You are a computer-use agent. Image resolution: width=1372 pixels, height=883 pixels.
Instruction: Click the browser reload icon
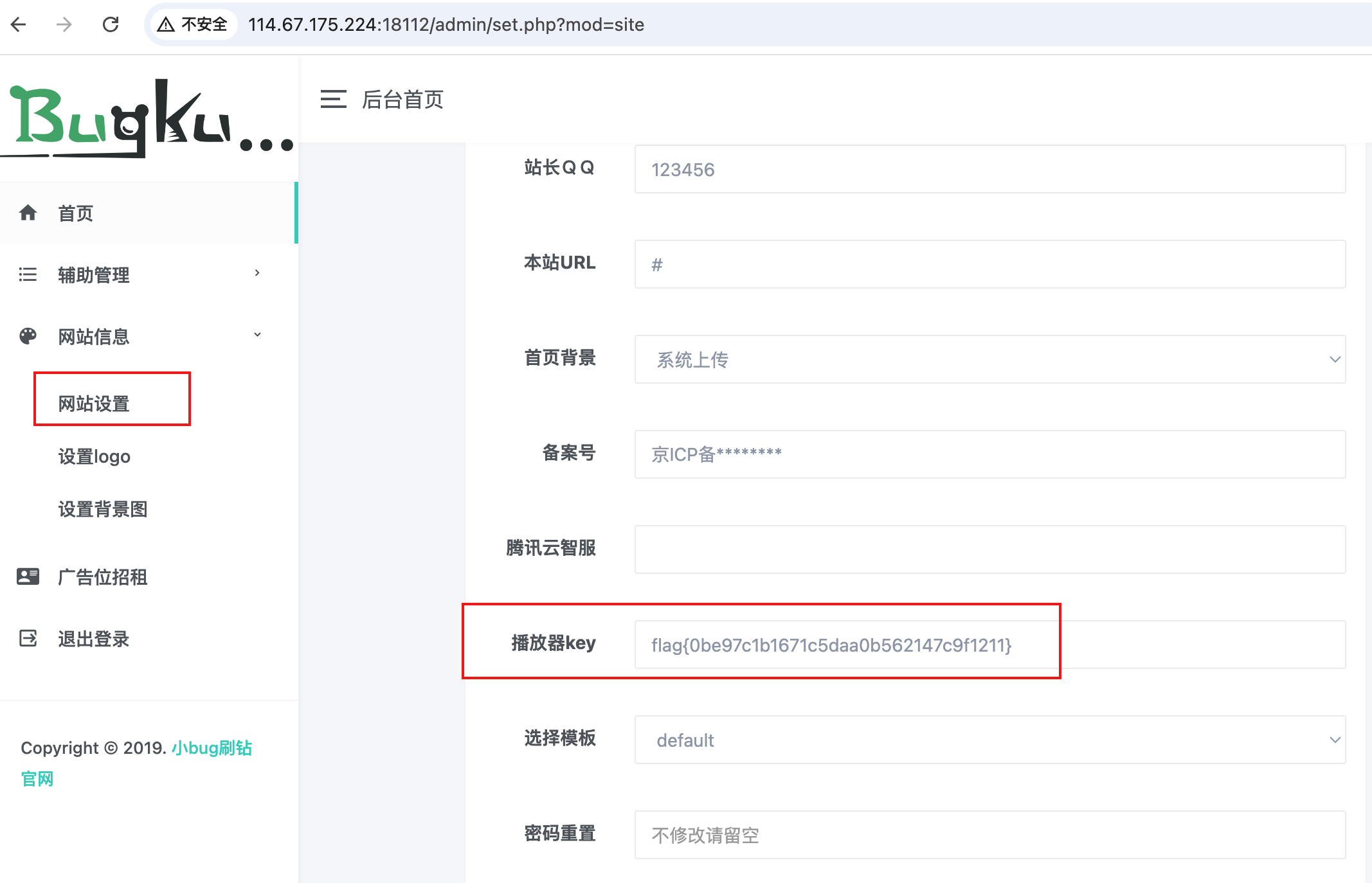pyautogui.click(x=111, y=24)
